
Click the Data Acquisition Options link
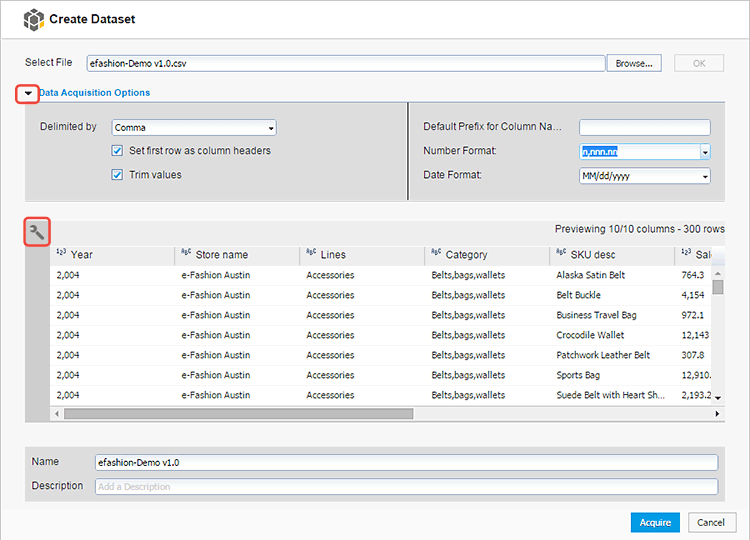94,93
